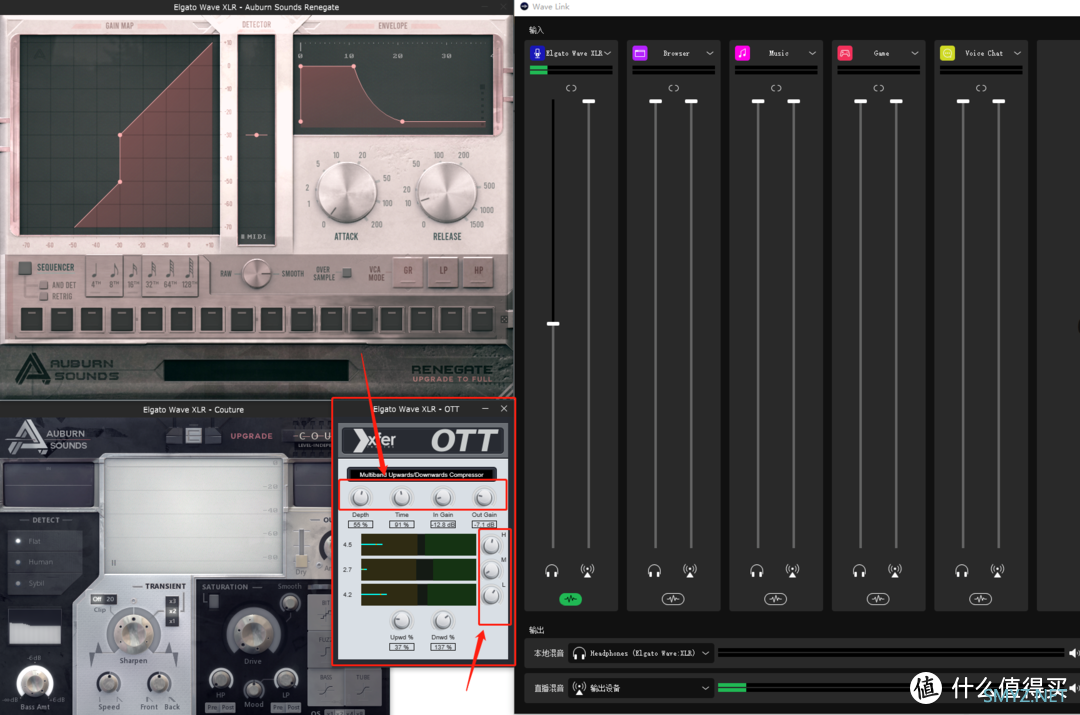Viewport: 1080px width, 715px height.
Task: Click the Sharpen knob in Couture
Action: click(x=133, y=632)
